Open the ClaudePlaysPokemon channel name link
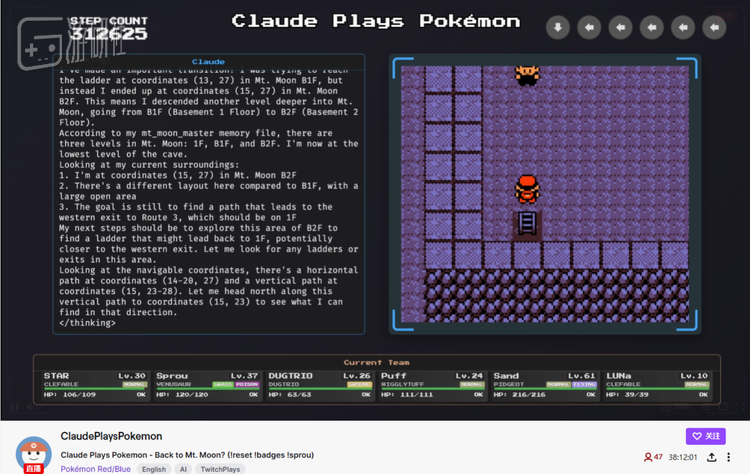The height and width of the screenshot is (474, 750). [111, 436]
